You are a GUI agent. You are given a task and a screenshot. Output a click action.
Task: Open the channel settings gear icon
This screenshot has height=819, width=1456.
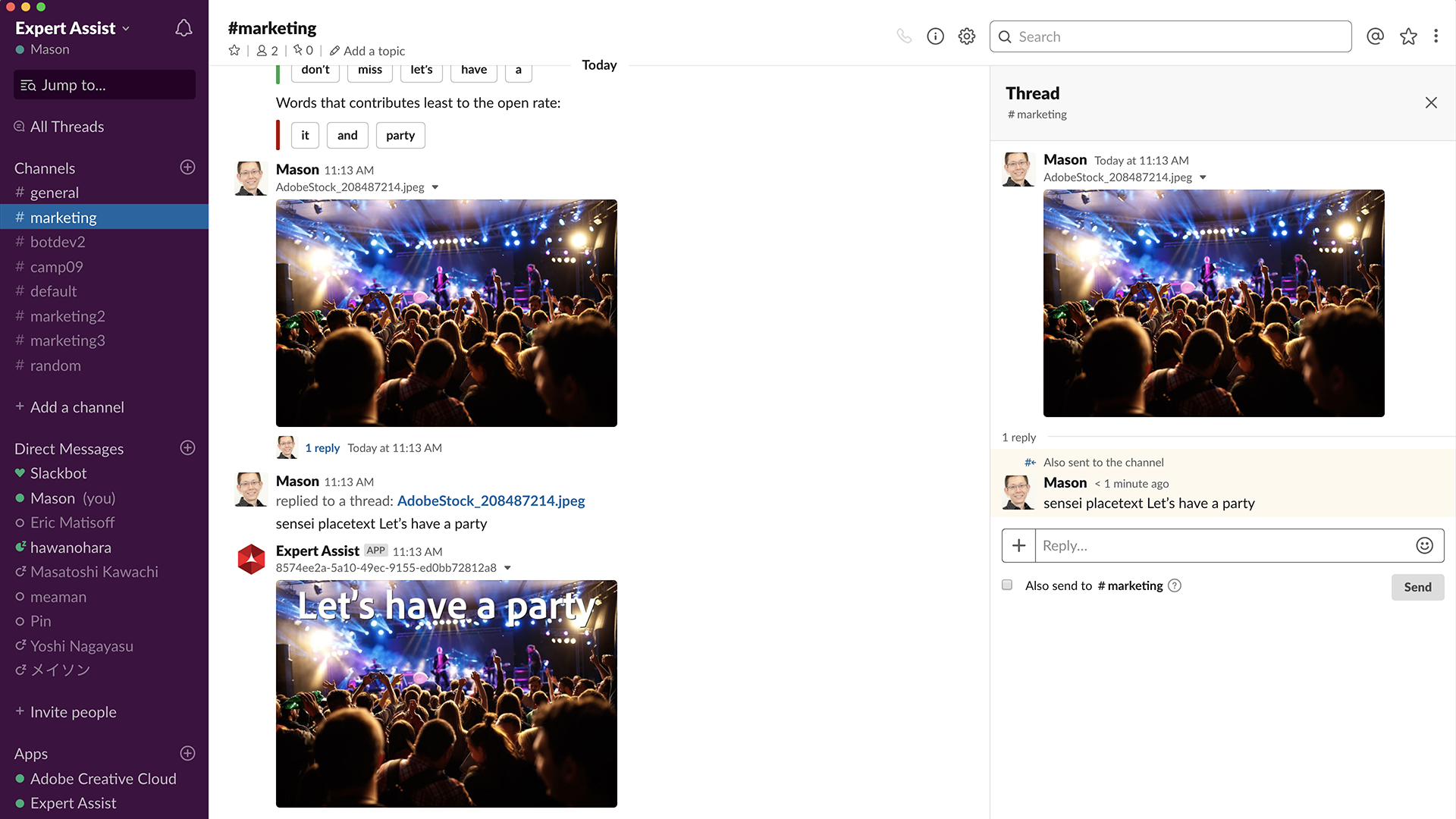click(965, 37)
